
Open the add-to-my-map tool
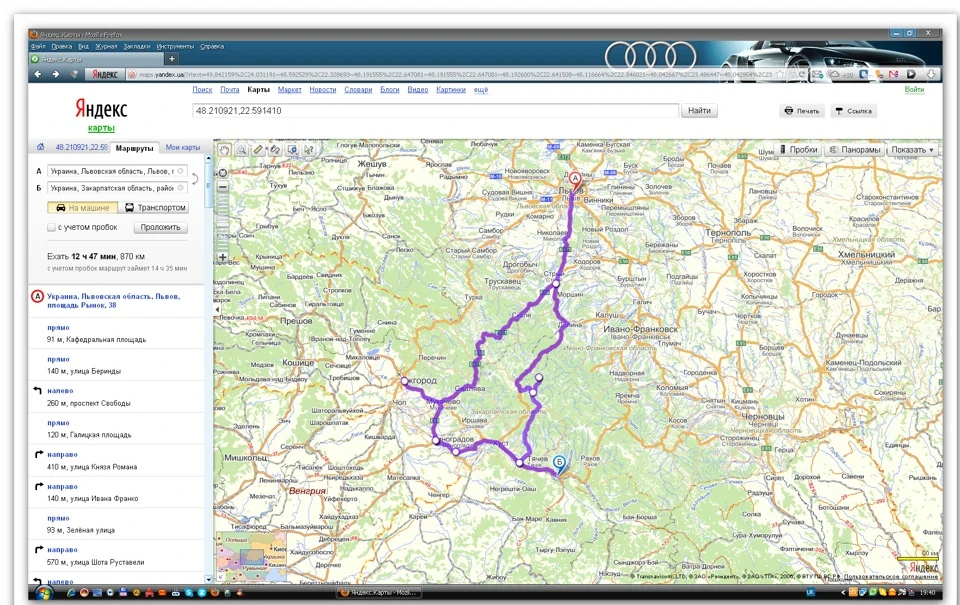click(293, 150)
